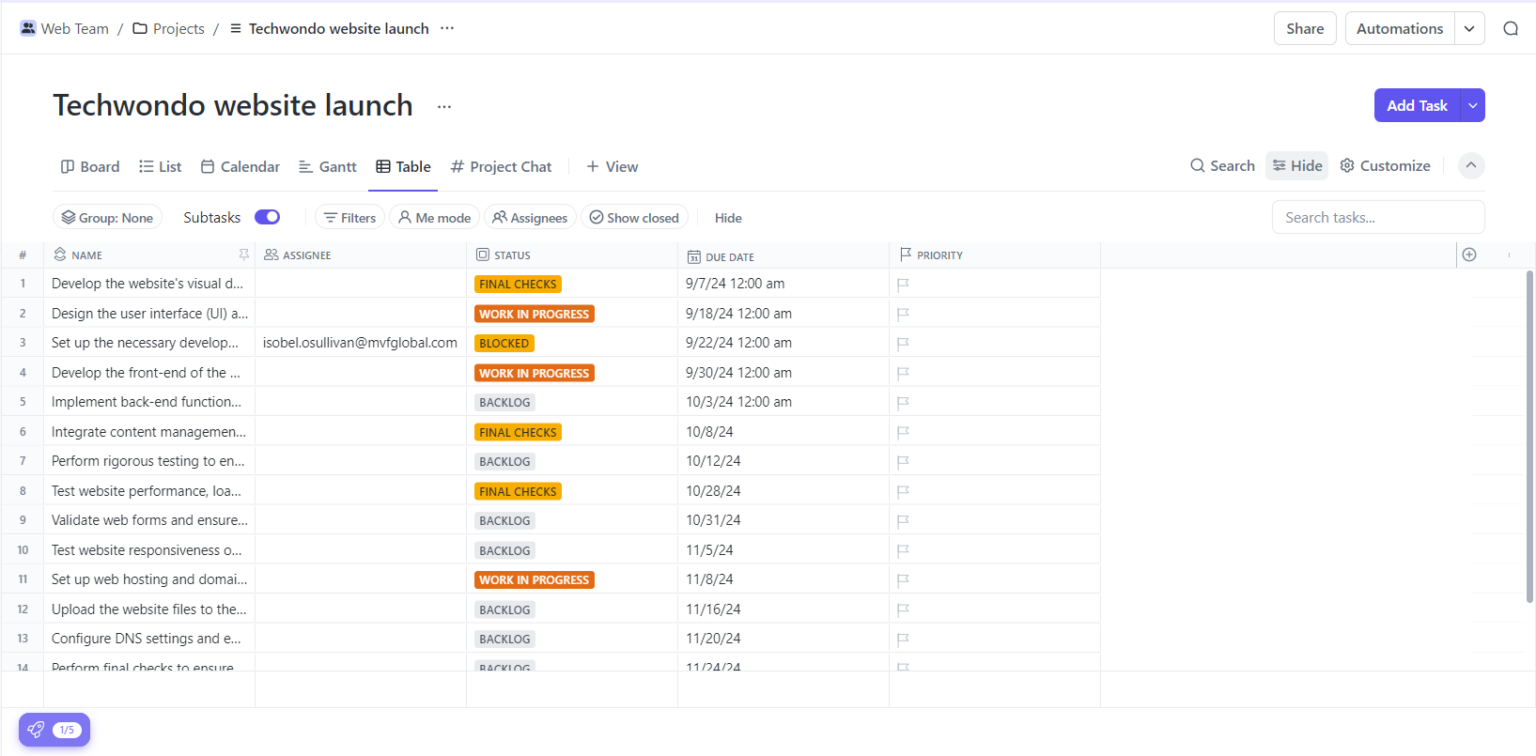The height and width of the screenshot is (756, 1536).
Task: Switch to the Board view tab
Action: coord(90,166)
